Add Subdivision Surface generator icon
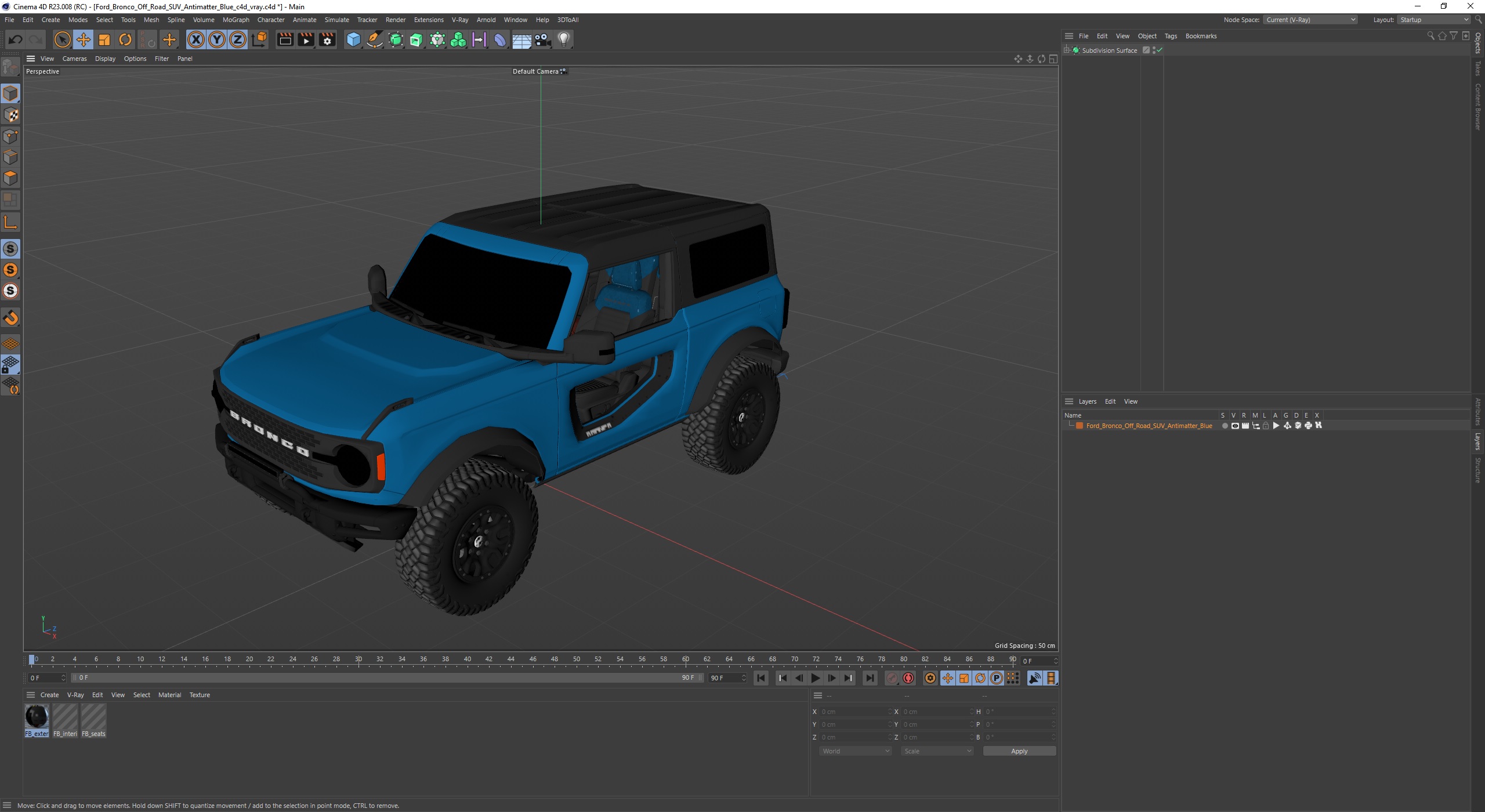 pyautogui.click(x=396, y=39)
